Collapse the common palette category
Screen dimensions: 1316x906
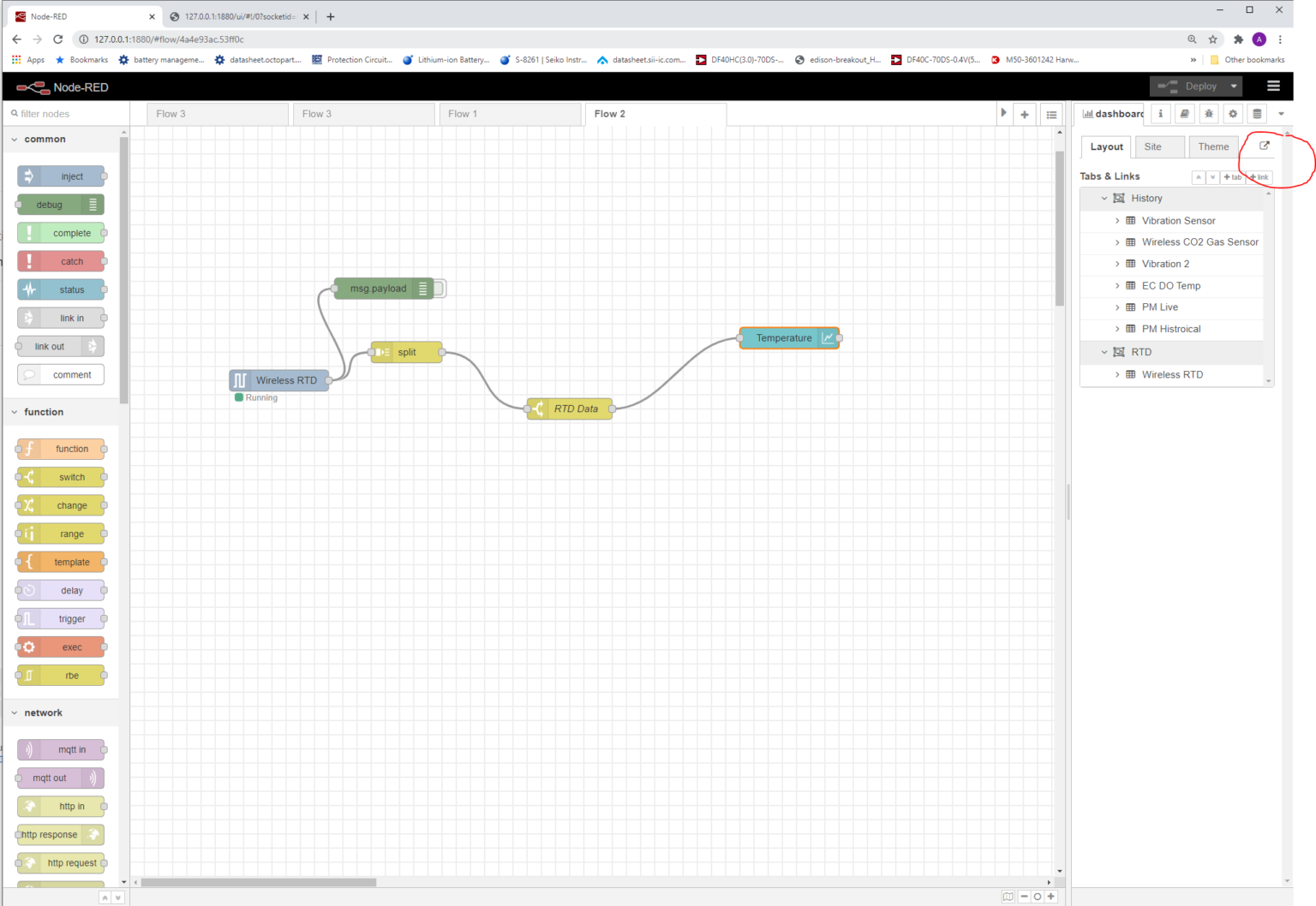click(x=15, y=140)
